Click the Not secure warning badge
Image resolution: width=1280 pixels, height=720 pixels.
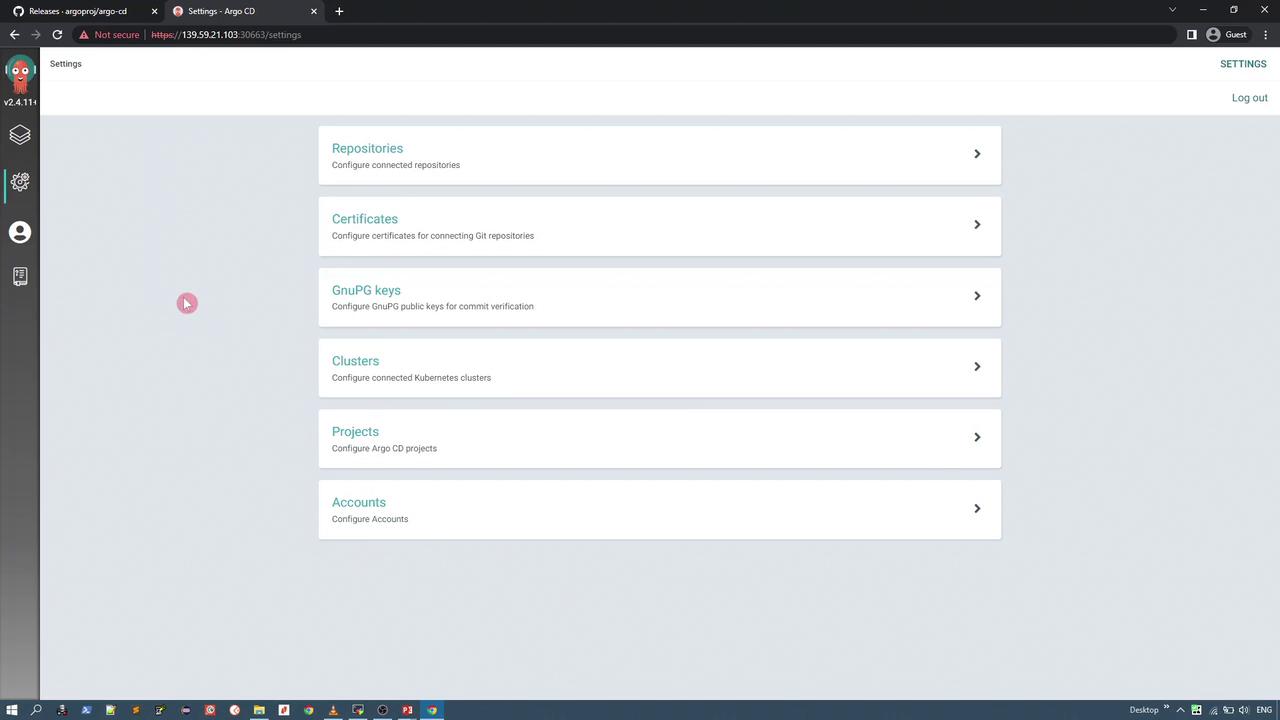pos(110,34)
